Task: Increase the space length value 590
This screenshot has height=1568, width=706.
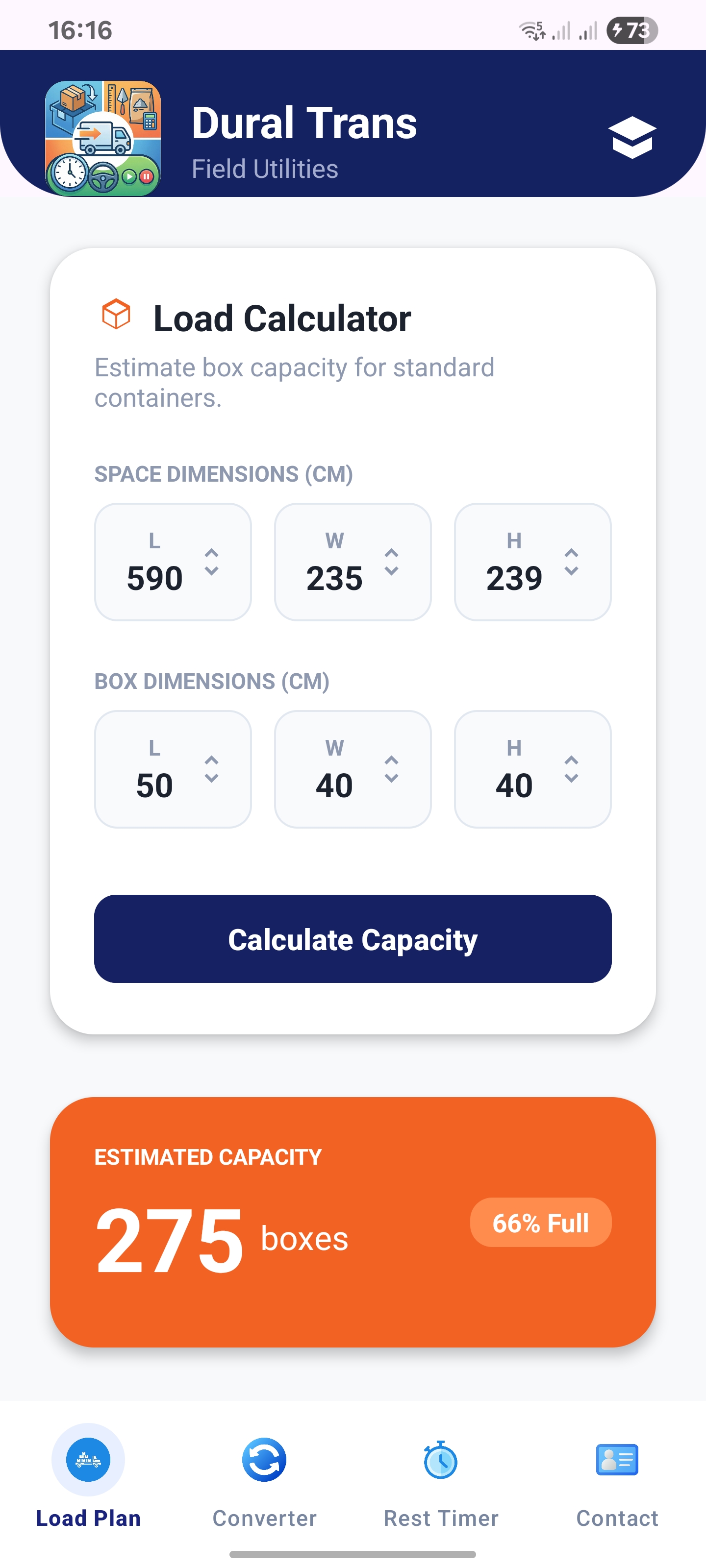Action: (x=213, y=553)
